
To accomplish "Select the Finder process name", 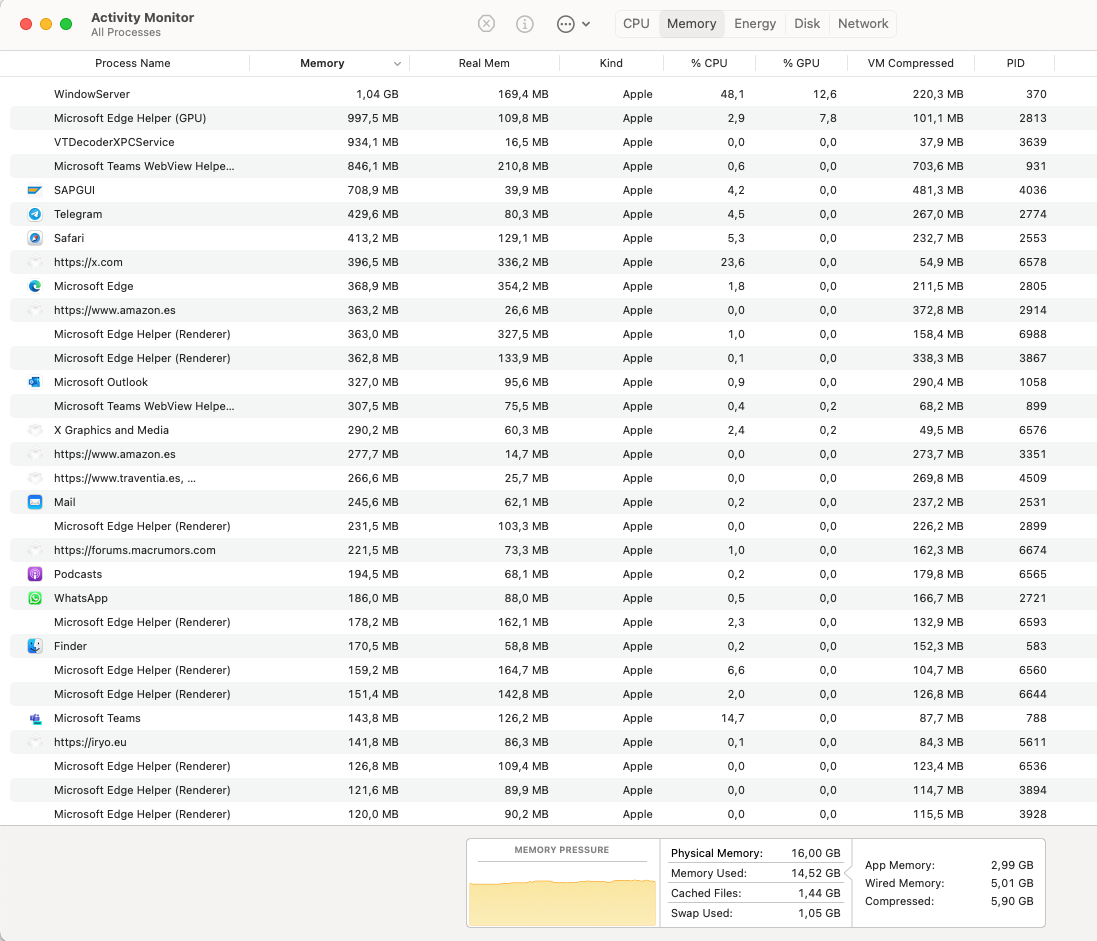I will (70, 646).
